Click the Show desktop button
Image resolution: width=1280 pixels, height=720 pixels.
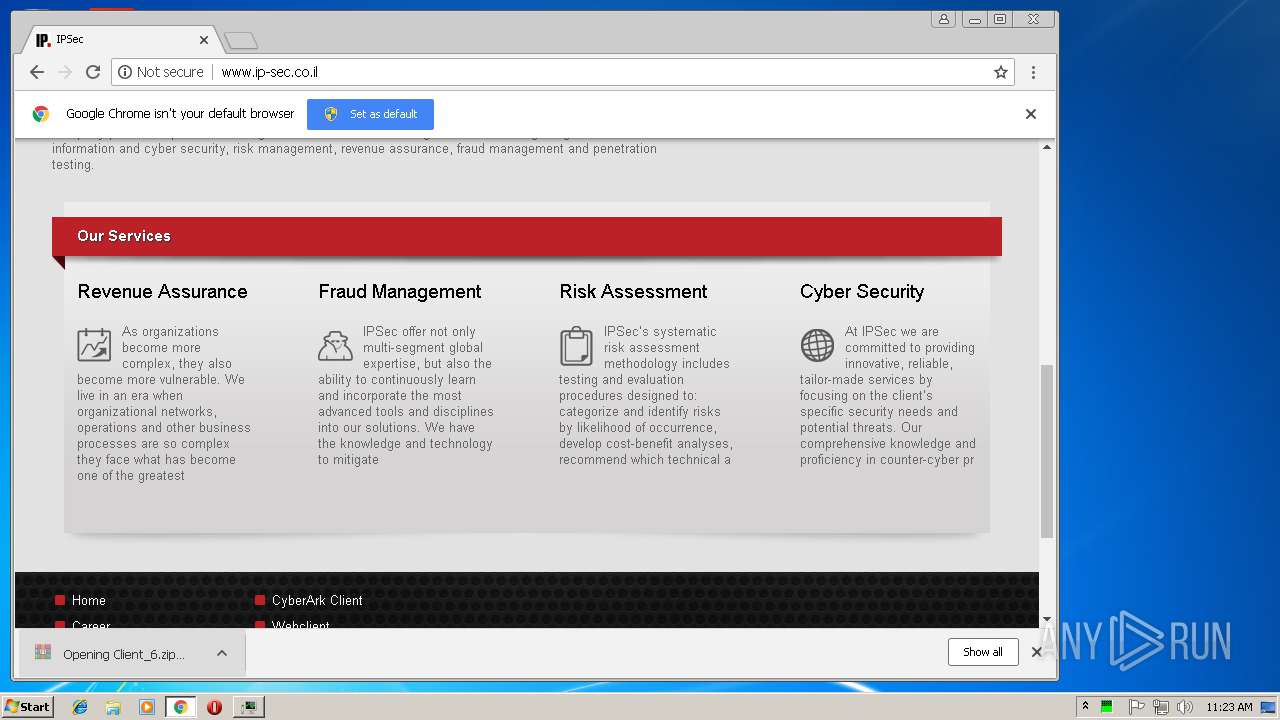pos(1269,707)
